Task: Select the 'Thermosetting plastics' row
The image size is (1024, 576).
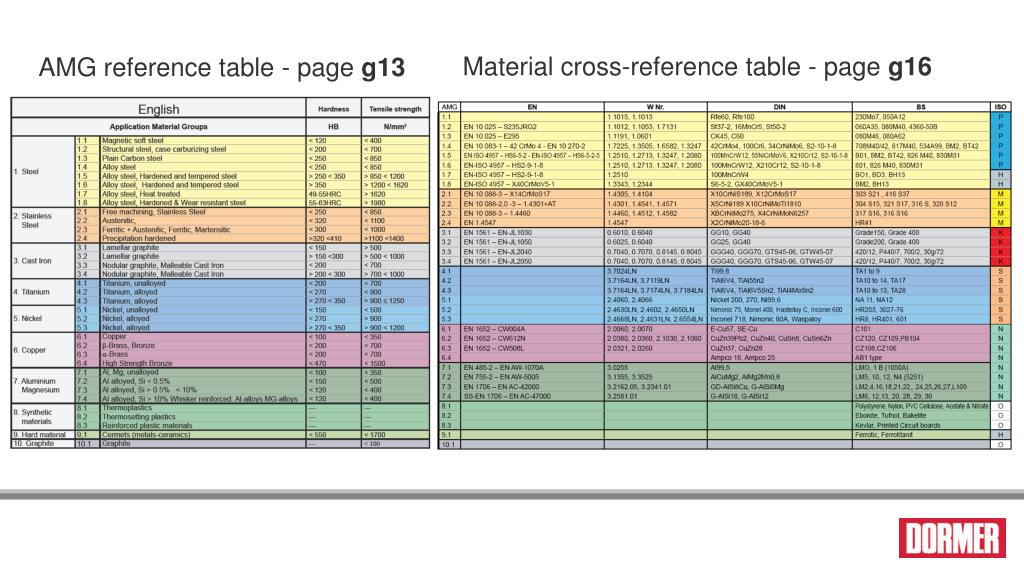Action: (x=252, y=417)
